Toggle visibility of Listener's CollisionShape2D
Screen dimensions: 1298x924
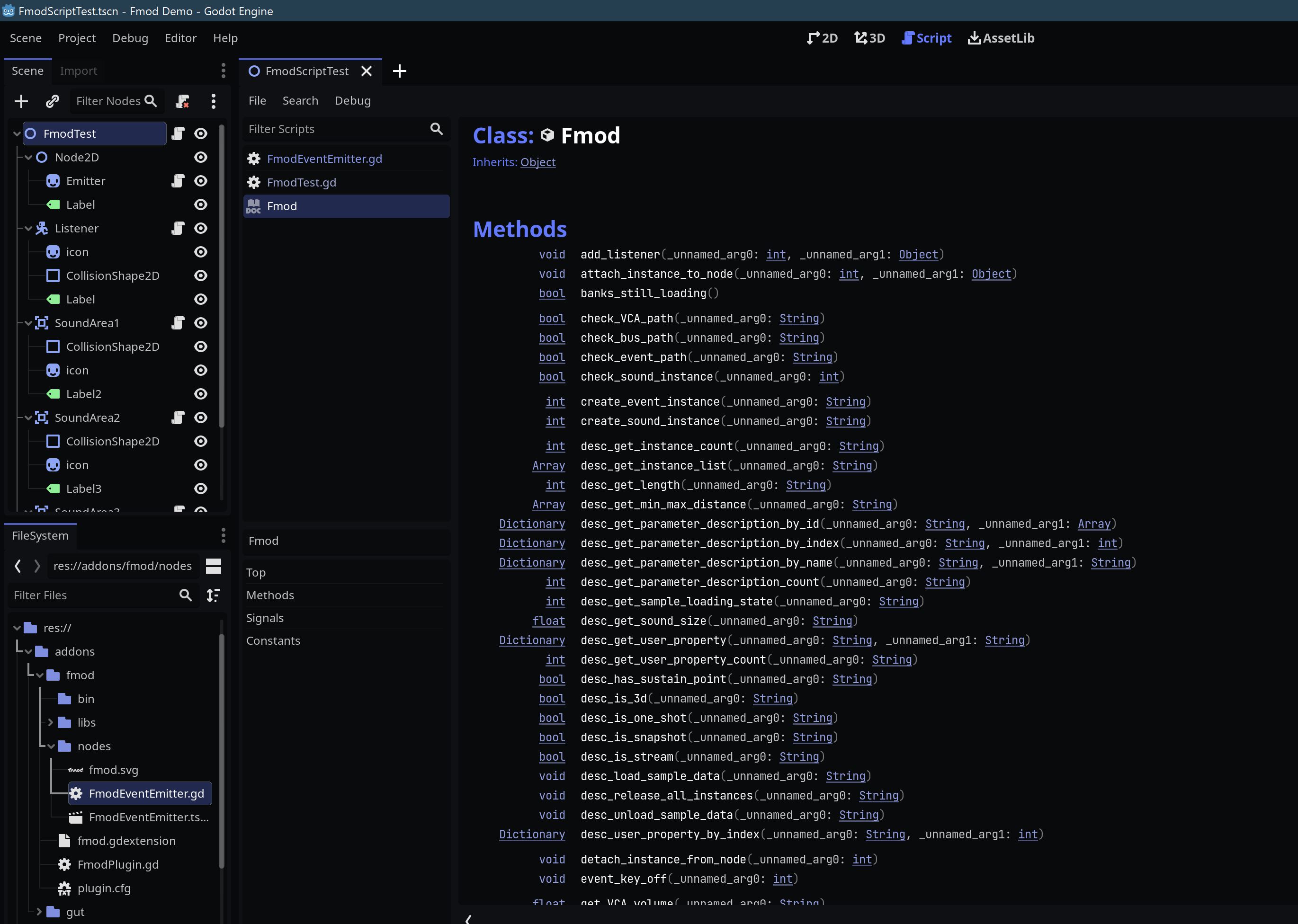pos(201,276)
